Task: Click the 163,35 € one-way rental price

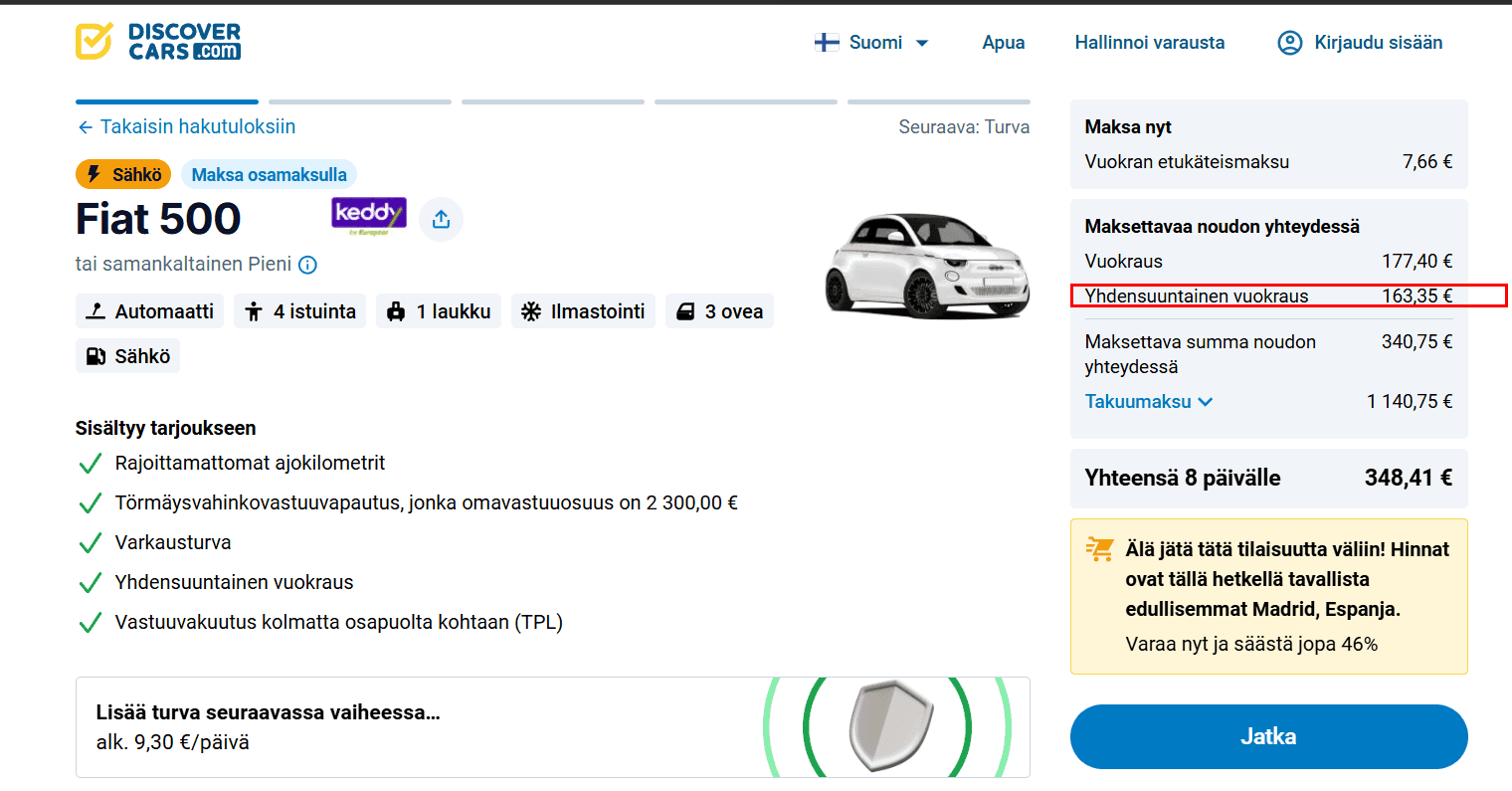Action: click(1417, 296)
